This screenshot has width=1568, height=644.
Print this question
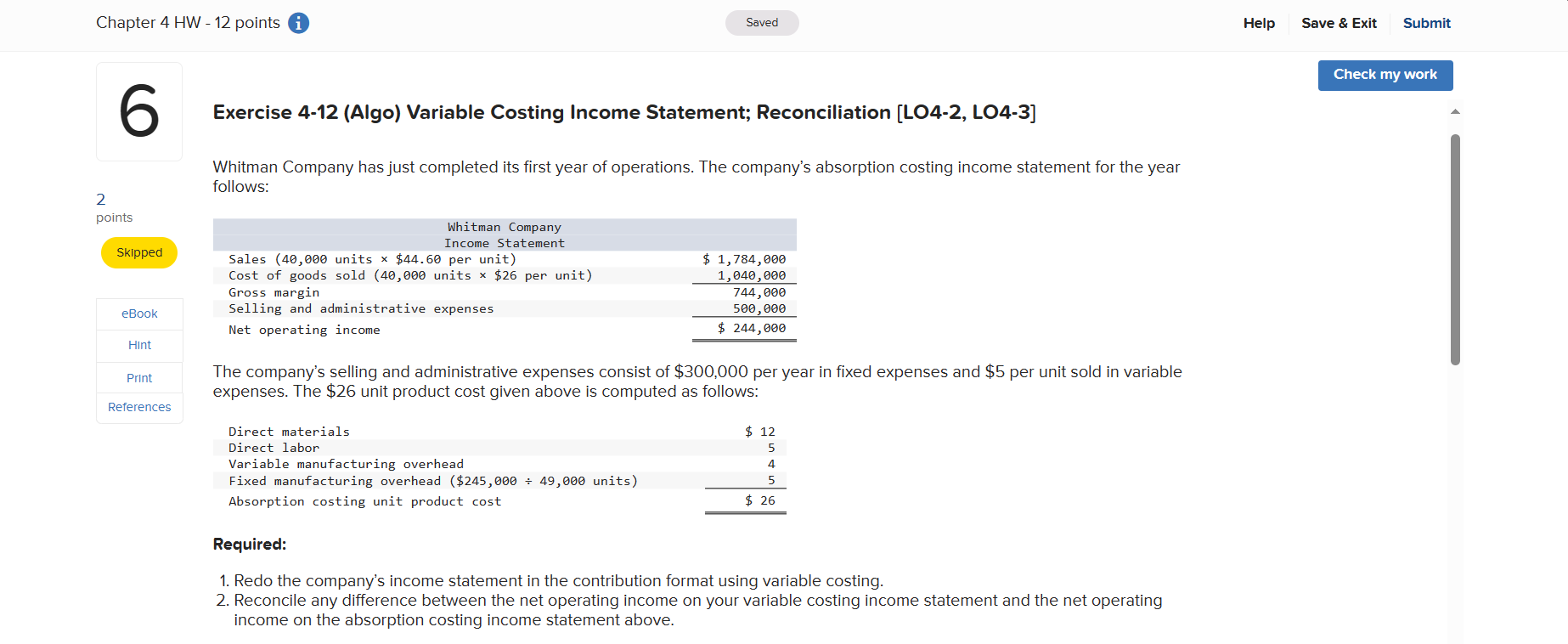click(x=139, y=377)
